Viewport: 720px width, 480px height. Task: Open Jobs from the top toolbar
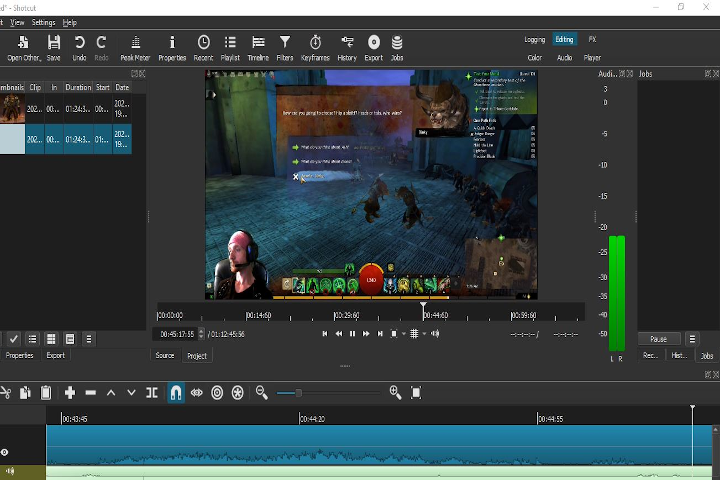pyautogui.click(x=397, y=48)
